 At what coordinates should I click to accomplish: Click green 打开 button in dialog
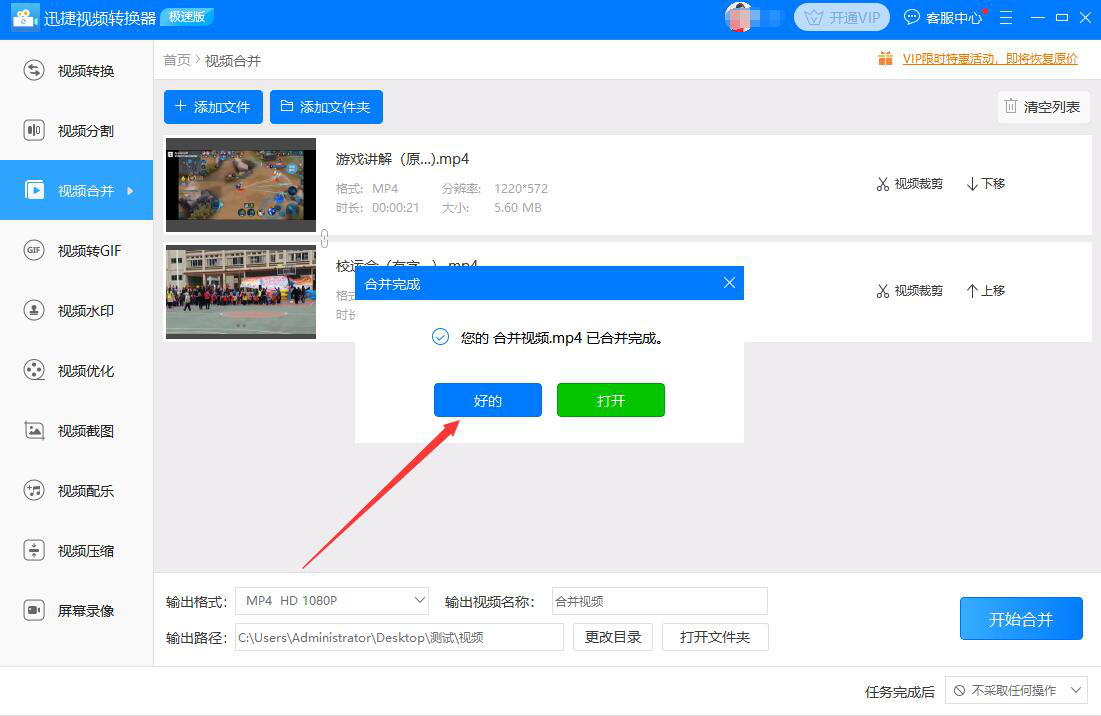[x=610, y=400]
